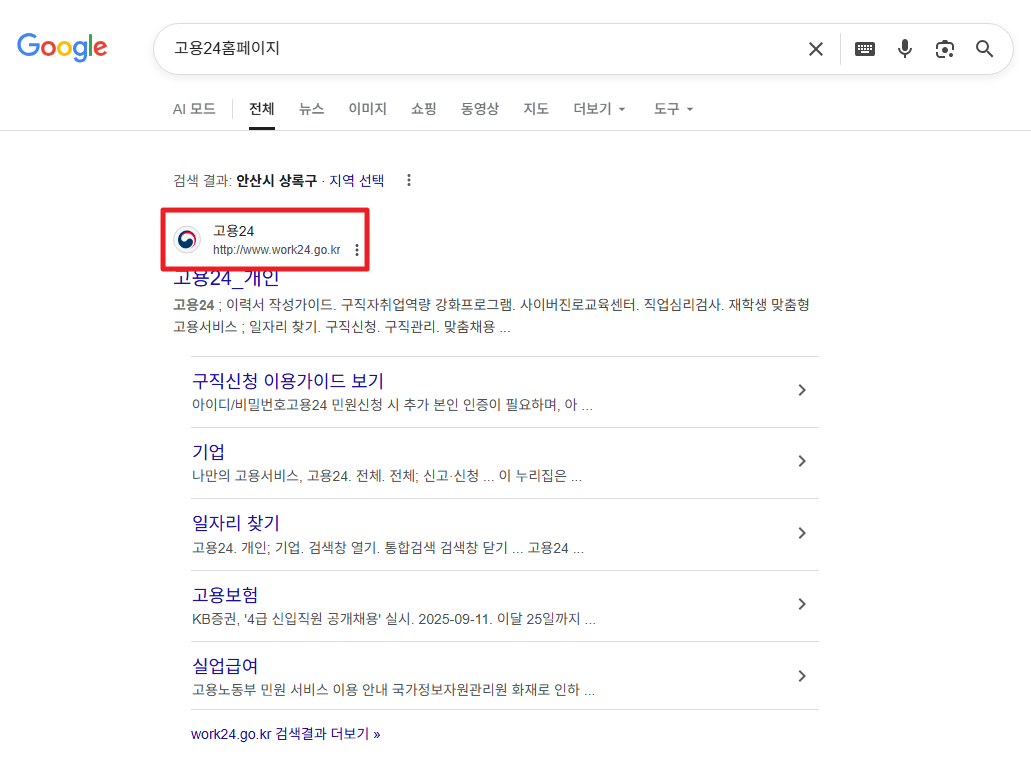Click the Google logo to return home
Viewport: 1031px width, 762px height.
coord(62,47)
